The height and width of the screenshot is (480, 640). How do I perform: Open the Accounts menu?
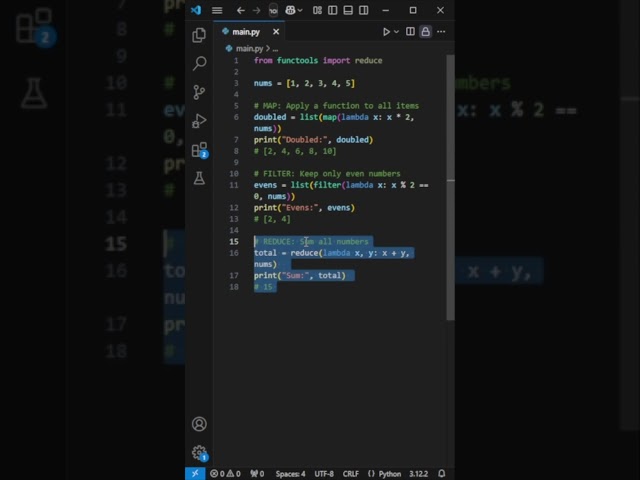[199, 424]
